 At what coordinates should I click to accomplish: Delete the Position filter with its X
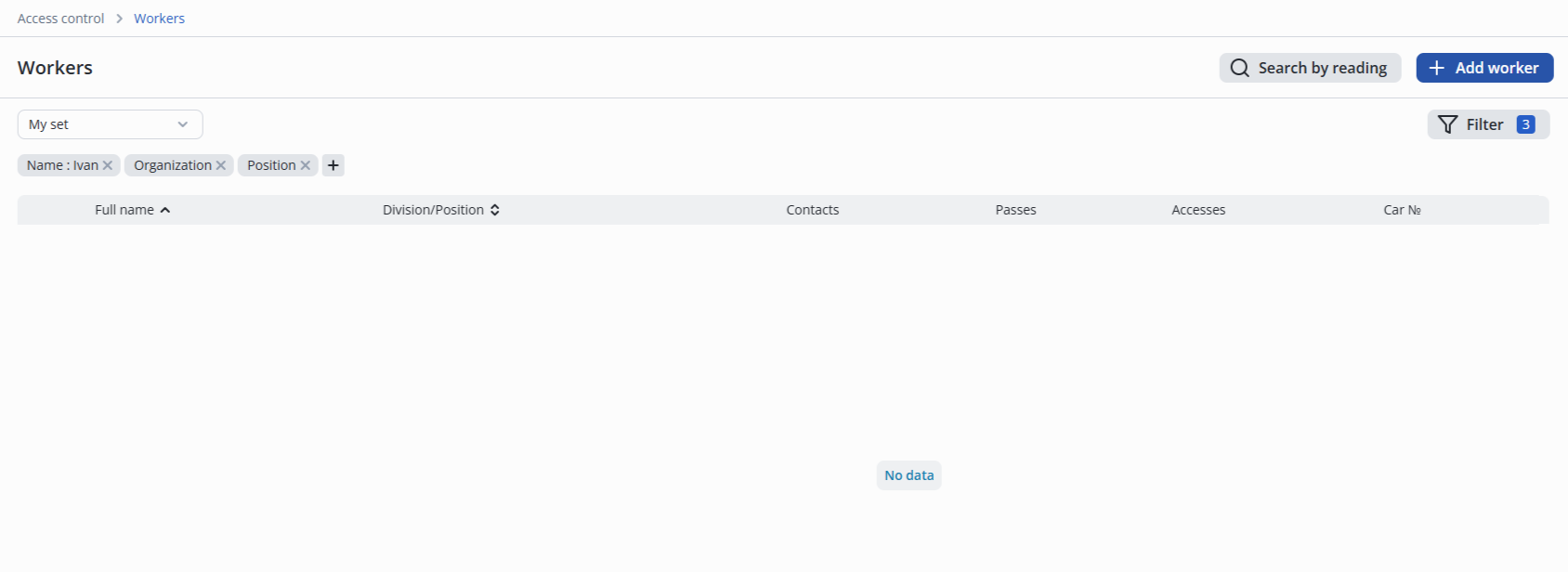[306, 165]
